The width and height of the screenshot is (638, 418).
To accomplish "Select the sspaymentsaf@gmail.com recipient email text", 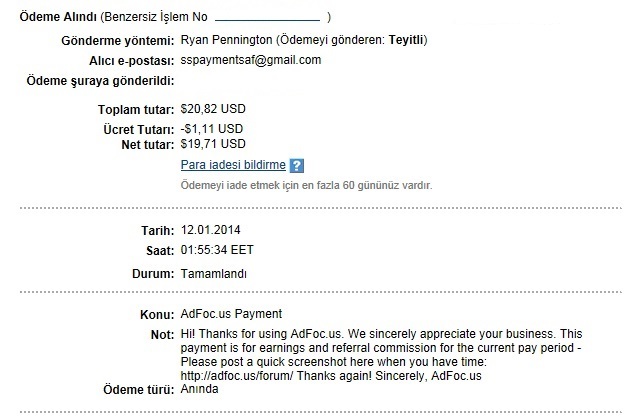I will (251, 60).
